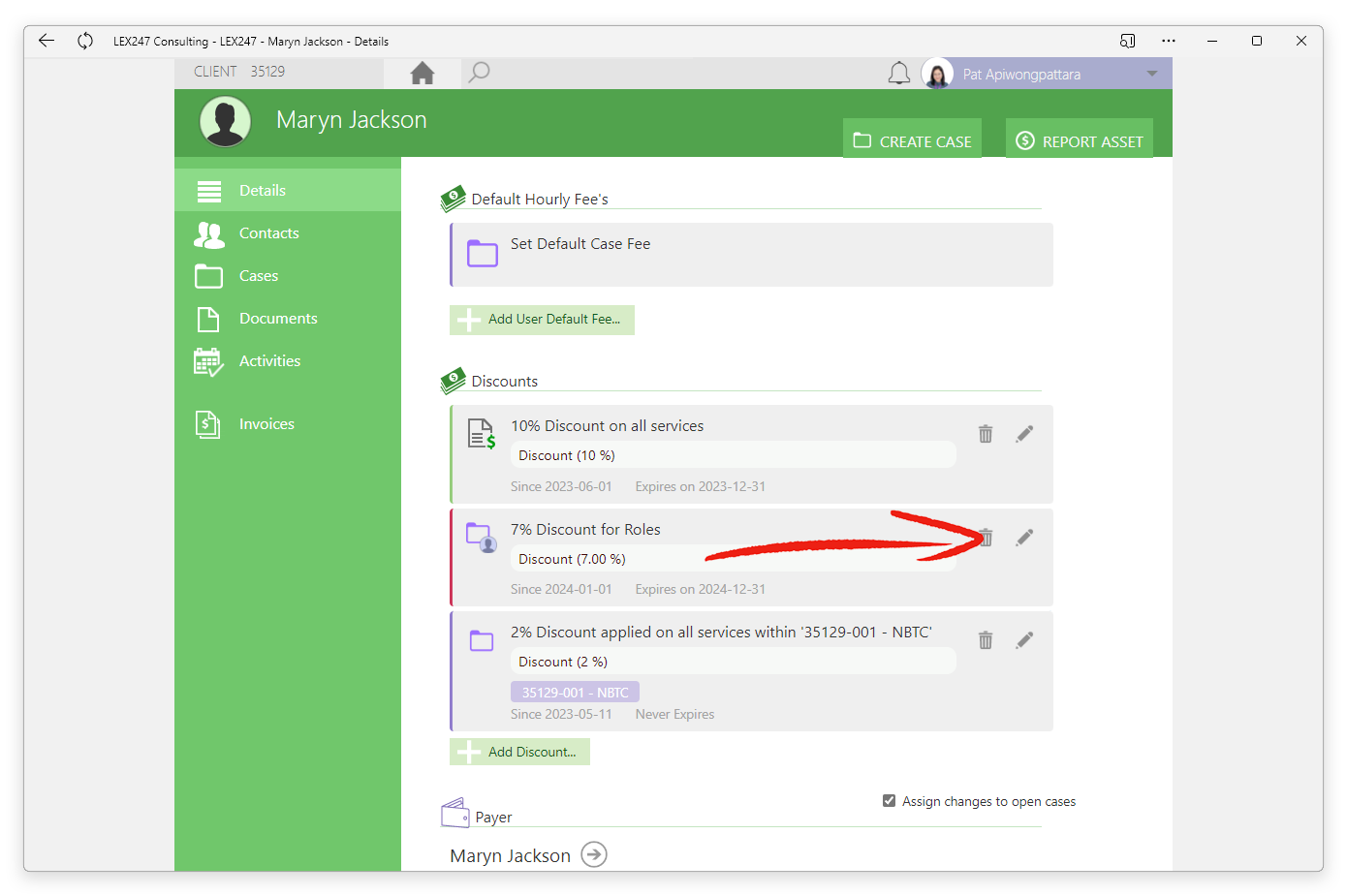The image size is (1347, 896).
Task: Click 'Never Expires' text
Action: (x=674, y=714)
